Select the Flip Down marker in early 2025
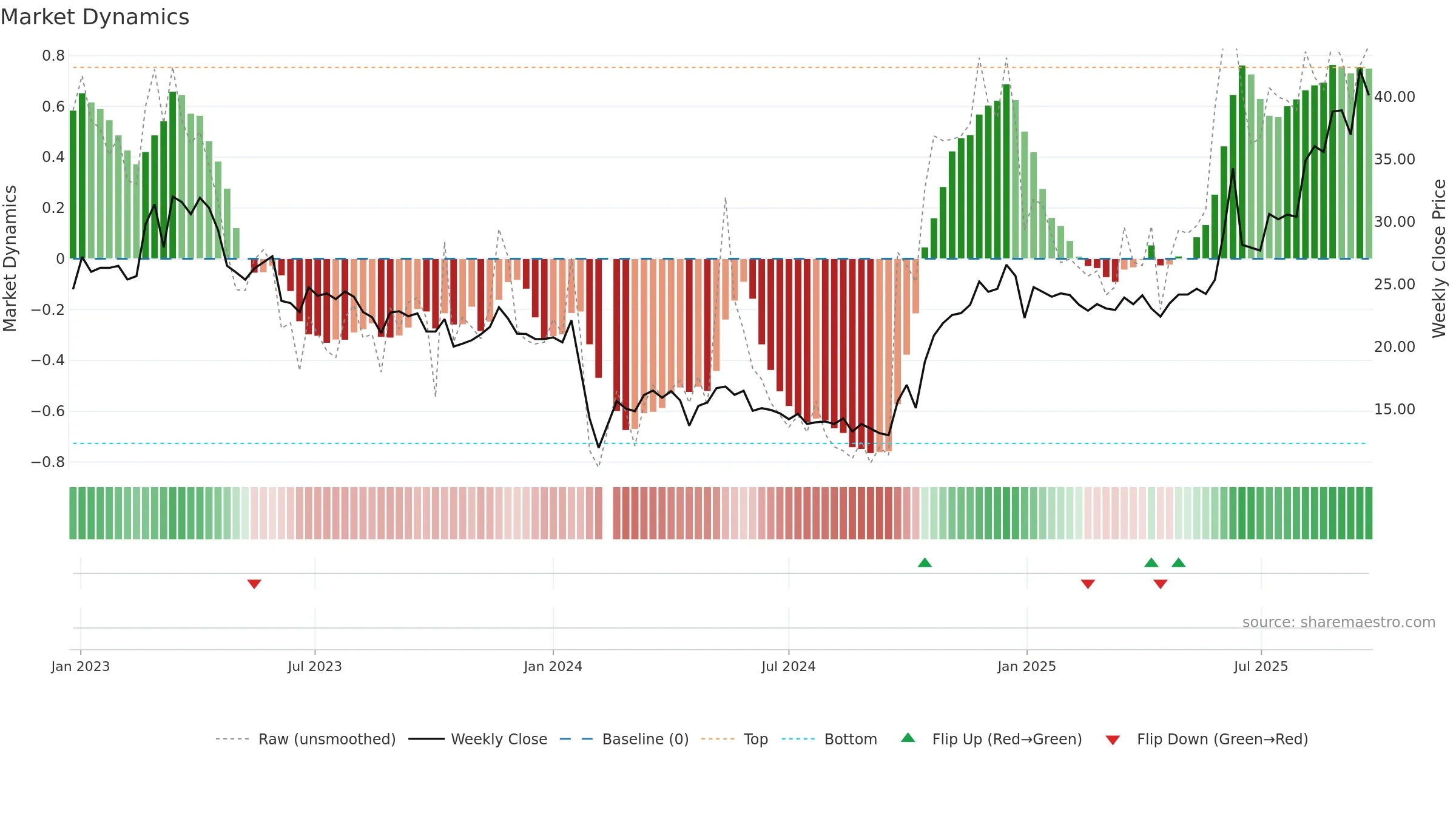The image size is (1456, 819). click(1088, 584)
